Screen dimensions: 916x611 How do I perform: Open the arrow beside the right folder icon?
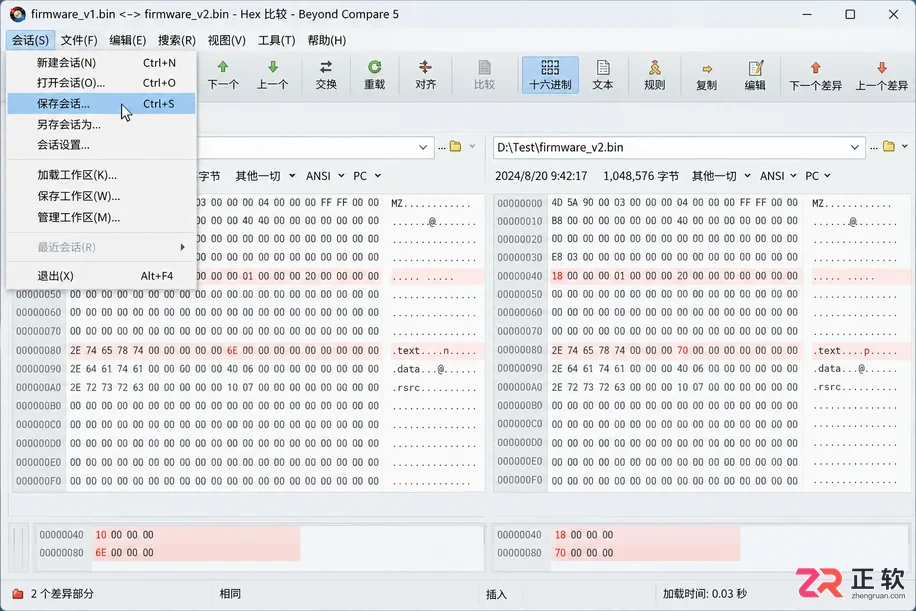tap(904, 147)
